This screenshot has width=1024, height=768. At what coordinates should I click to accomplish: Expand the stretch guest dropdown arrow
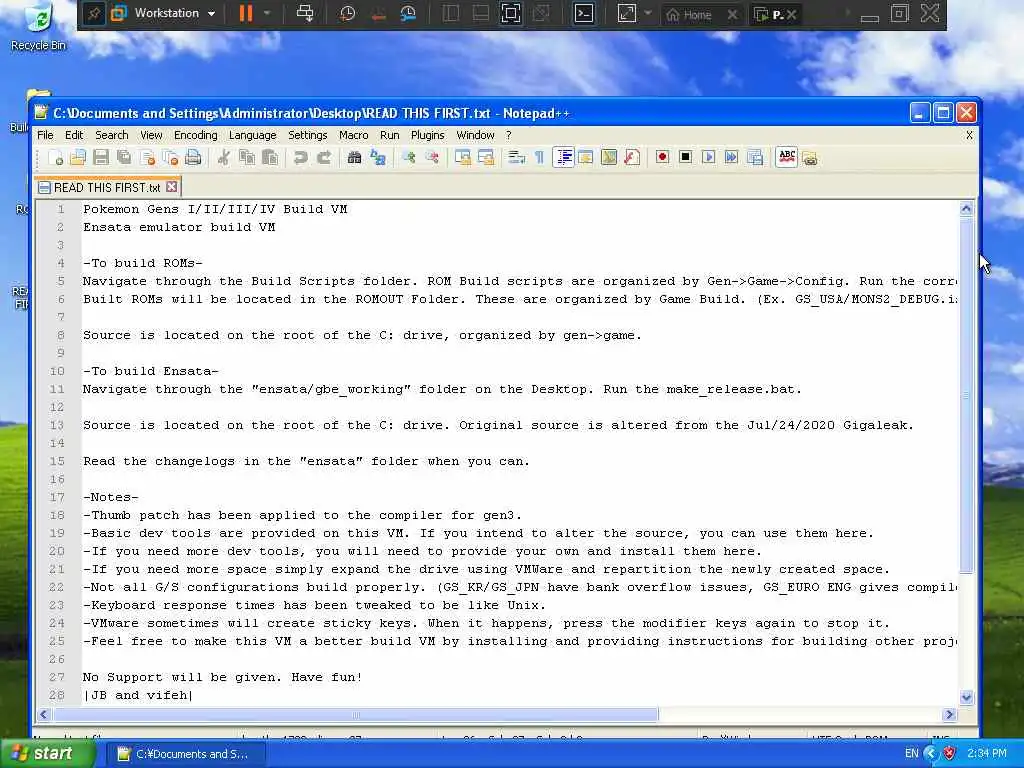tap(647, 13)
